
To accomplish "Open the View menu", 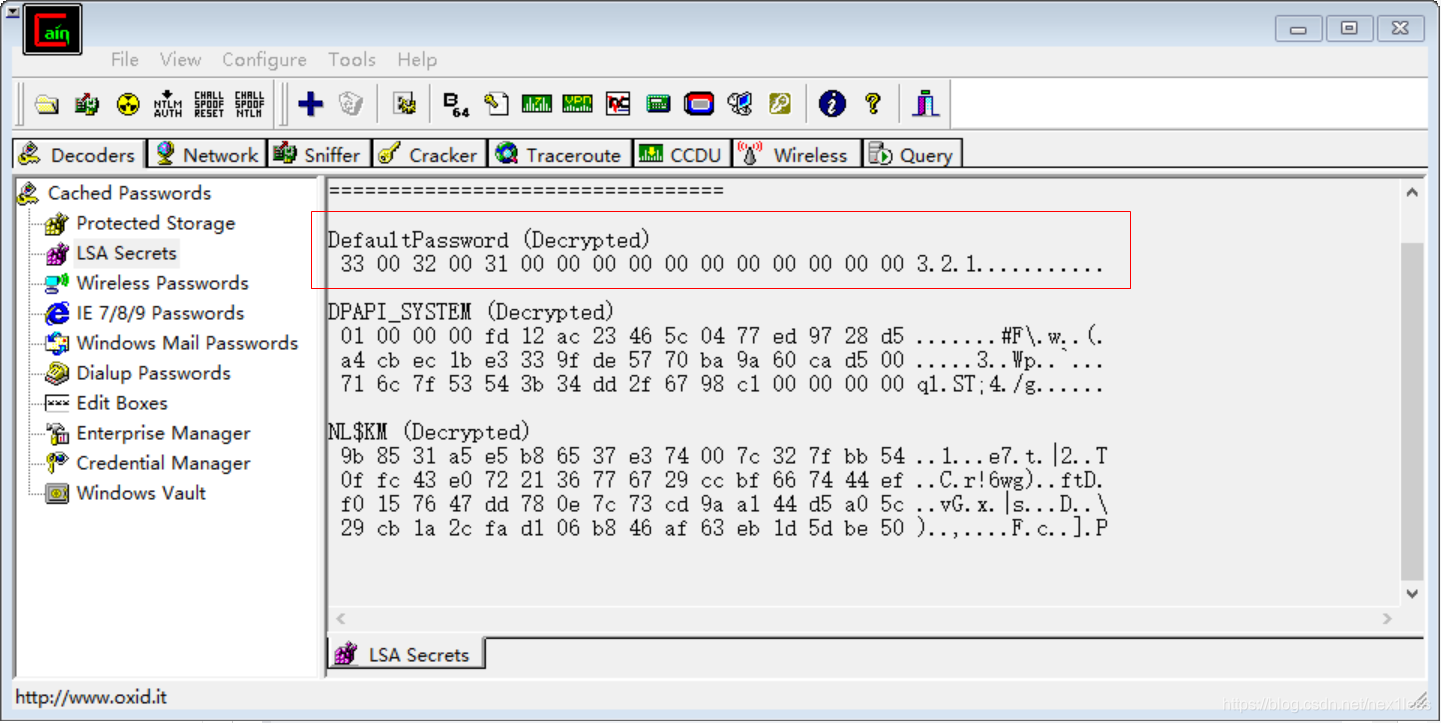I will click(181, 60).
